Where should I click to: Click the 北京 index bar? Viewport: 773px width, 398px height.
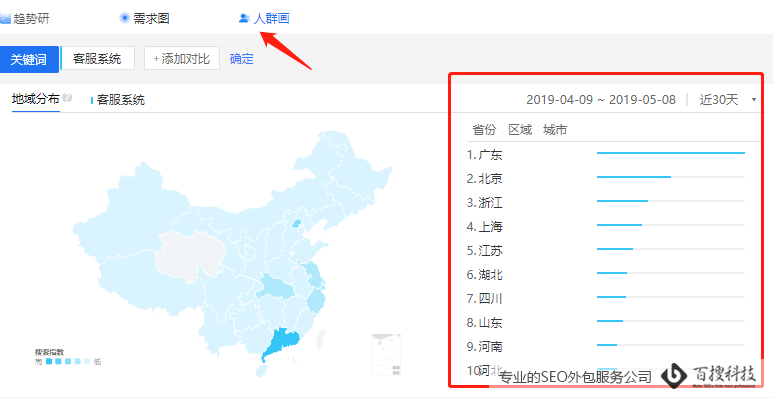tap(671, 177)
